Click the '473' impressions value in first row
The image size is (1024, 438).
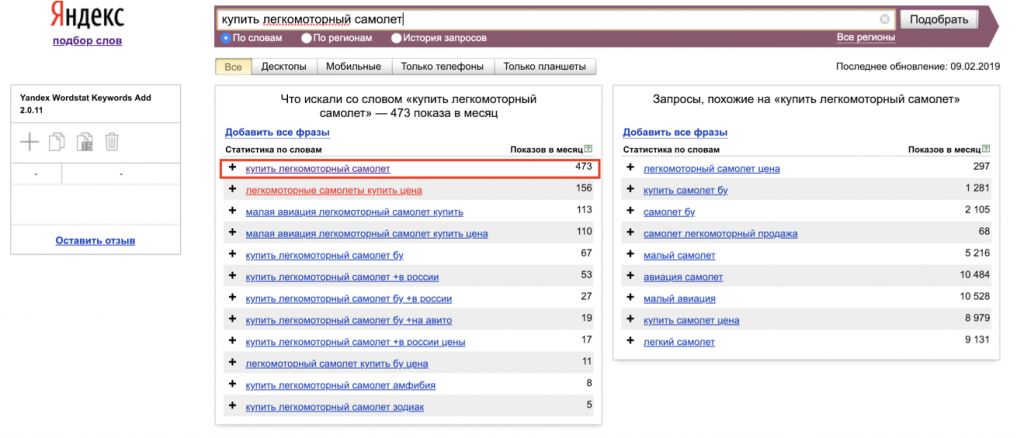pos(583,167)
